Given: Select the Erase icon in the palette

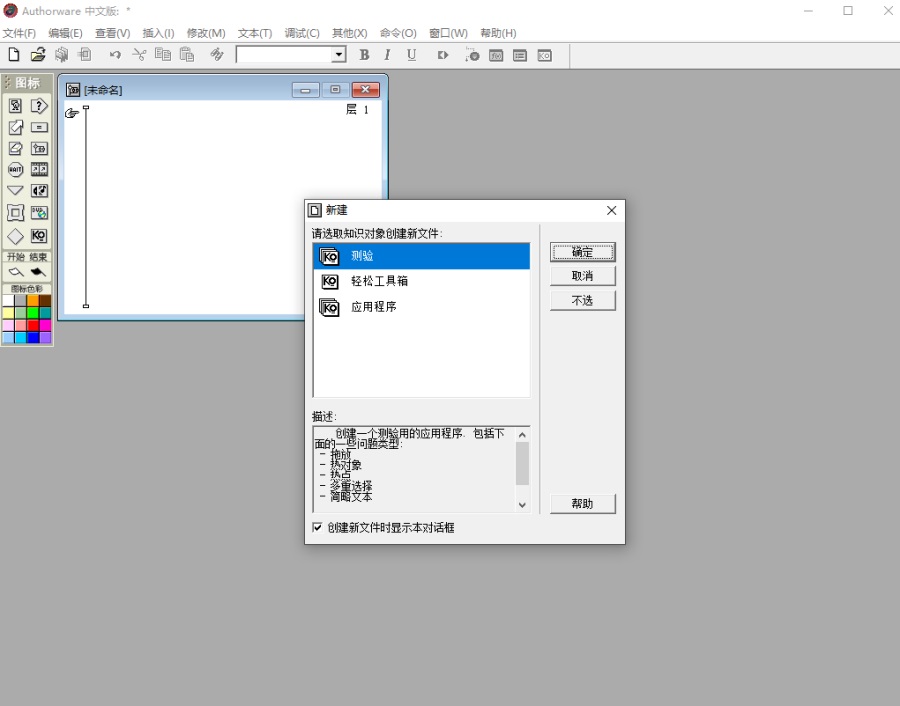Looking at the screenshot, I should (x=15, y=149).
